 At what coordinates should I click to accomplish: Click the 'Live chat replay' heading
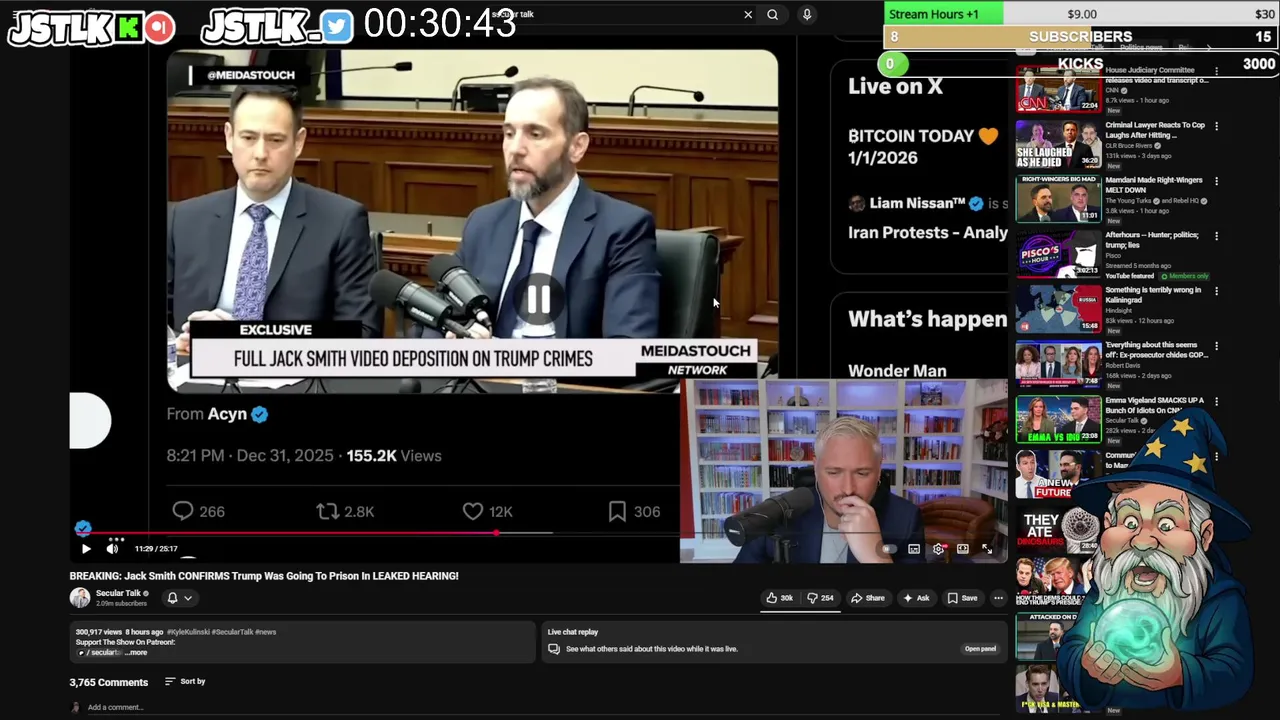point(573,632)
